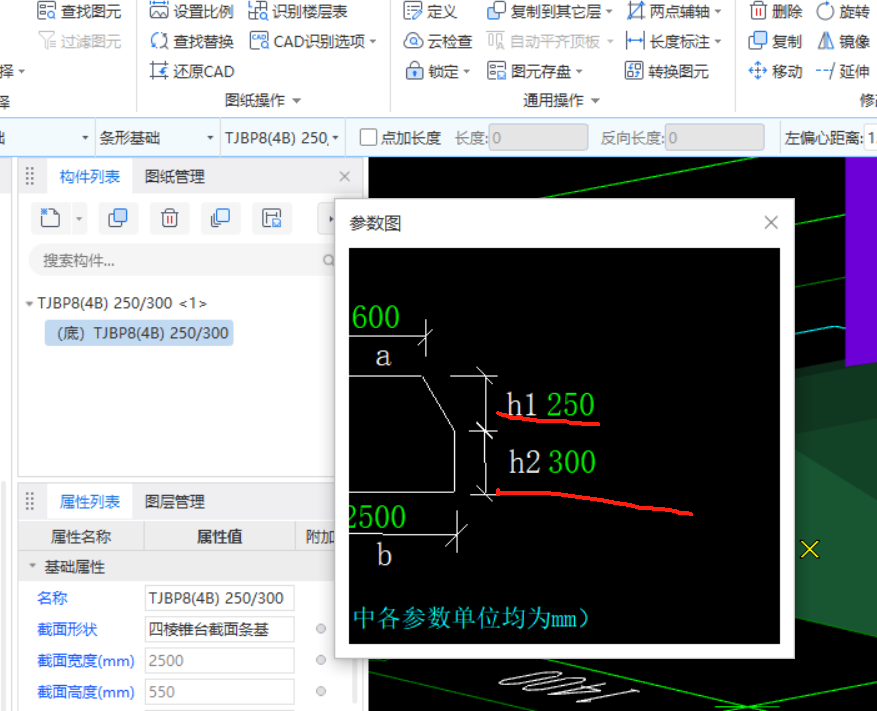Collapse the TJBP8(4B) 250/300 <1> tree node

[x=29, y=304]
